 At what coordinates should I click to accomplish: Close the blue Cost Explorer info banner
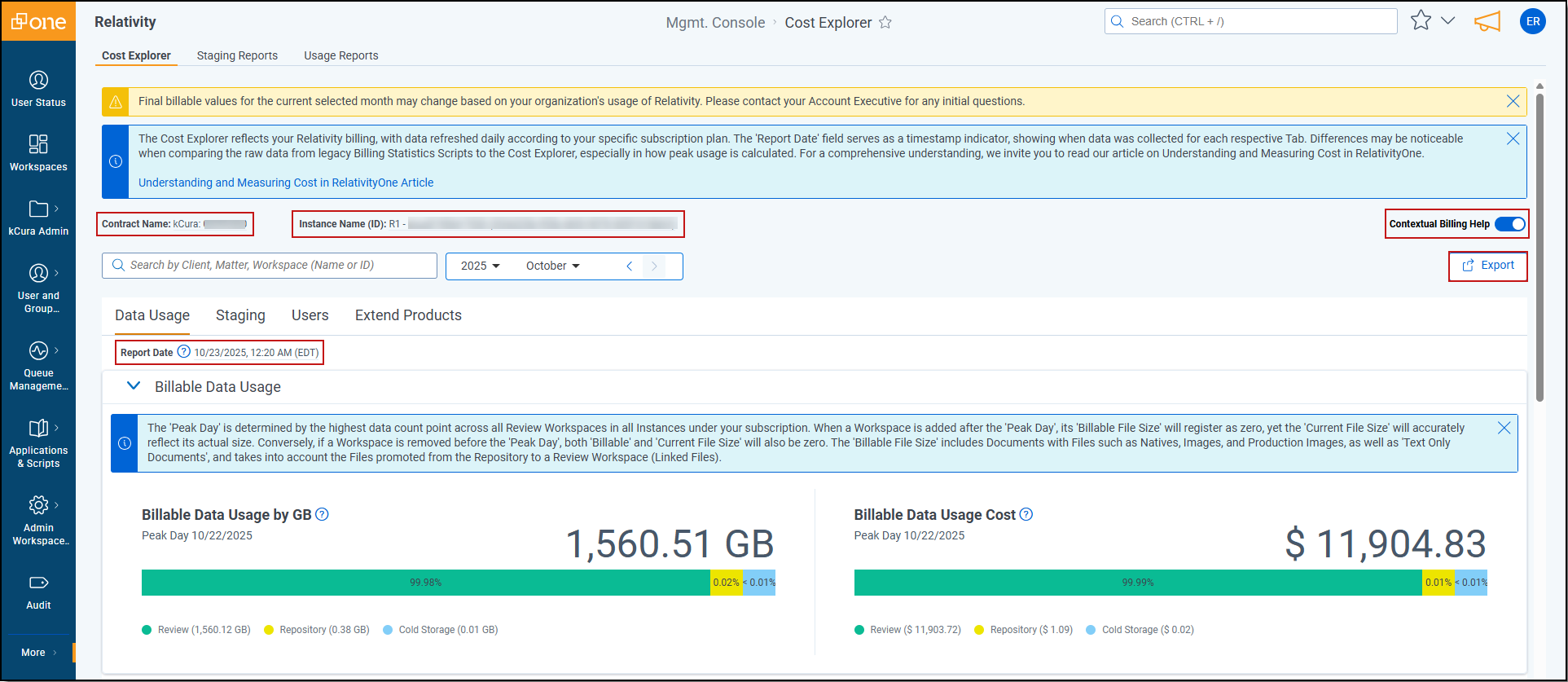click(x=1513, y=139)
